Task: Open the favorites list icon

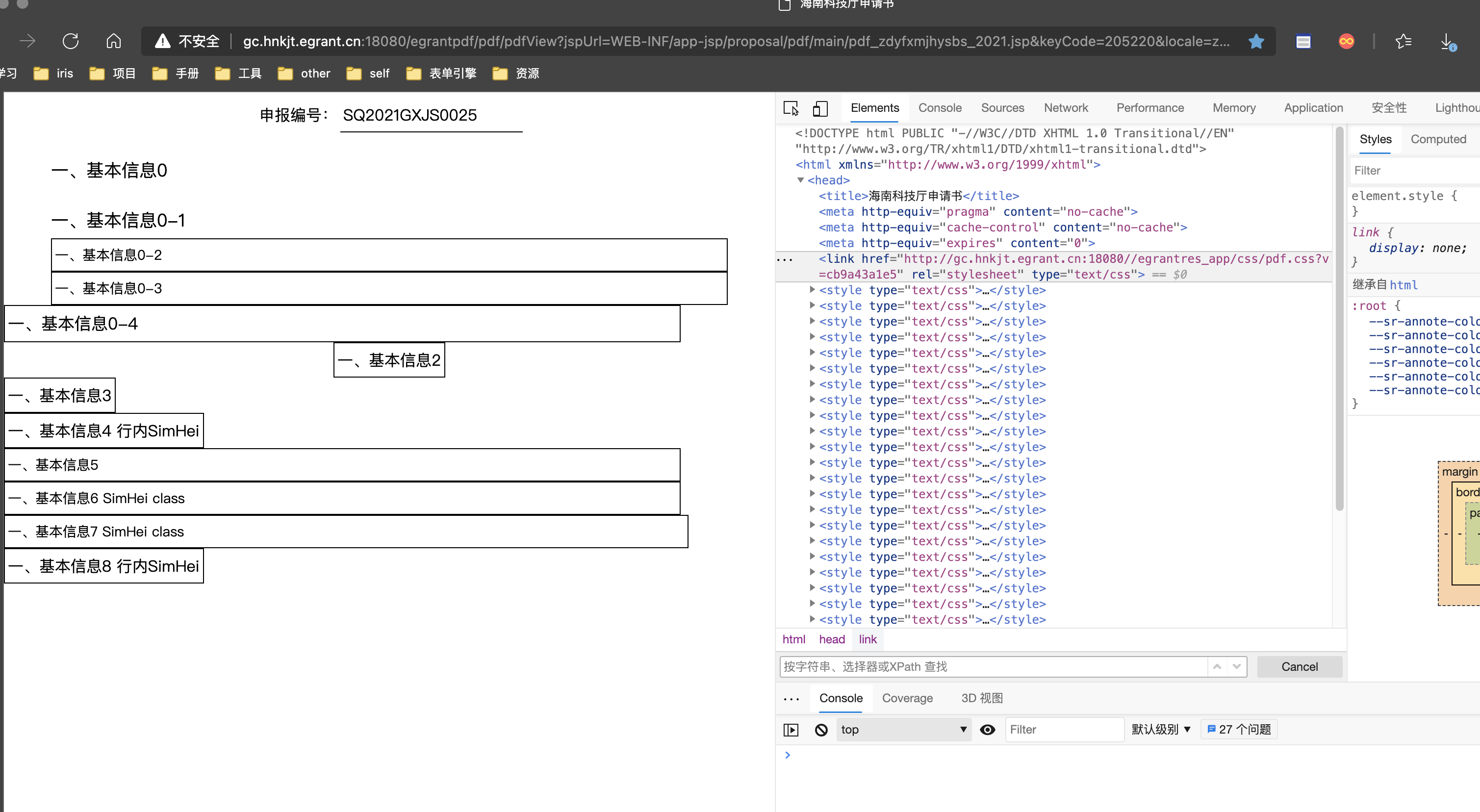Action: 1403,41
